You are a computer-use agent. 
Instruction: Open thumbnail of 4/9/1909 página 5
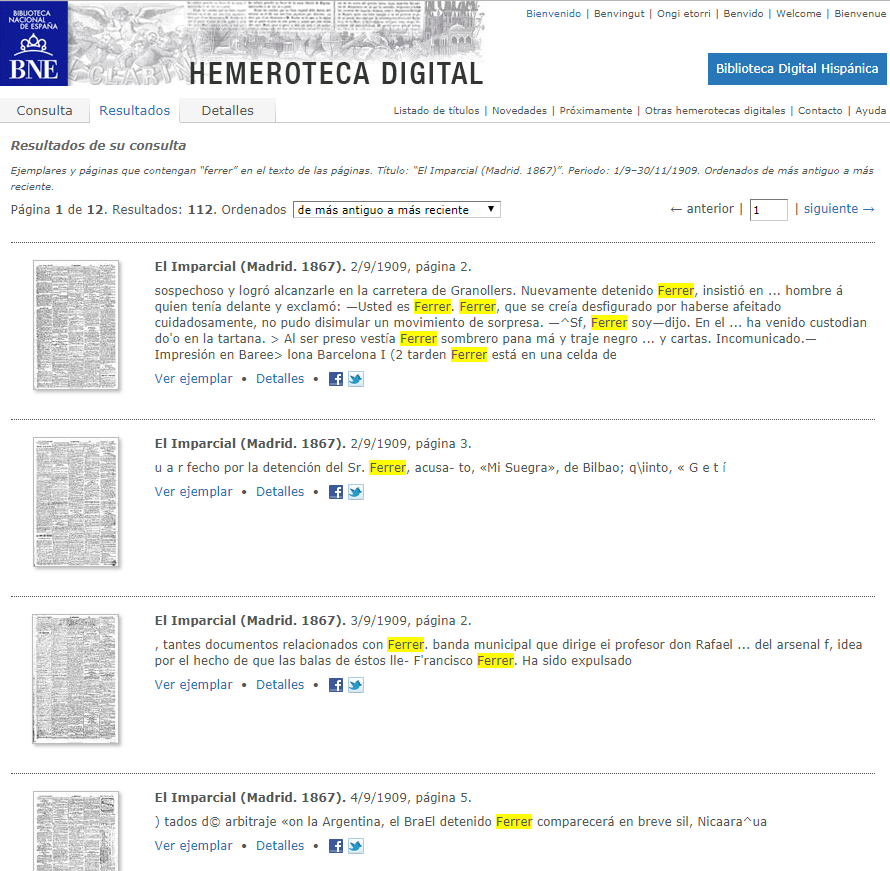[76, 831]
